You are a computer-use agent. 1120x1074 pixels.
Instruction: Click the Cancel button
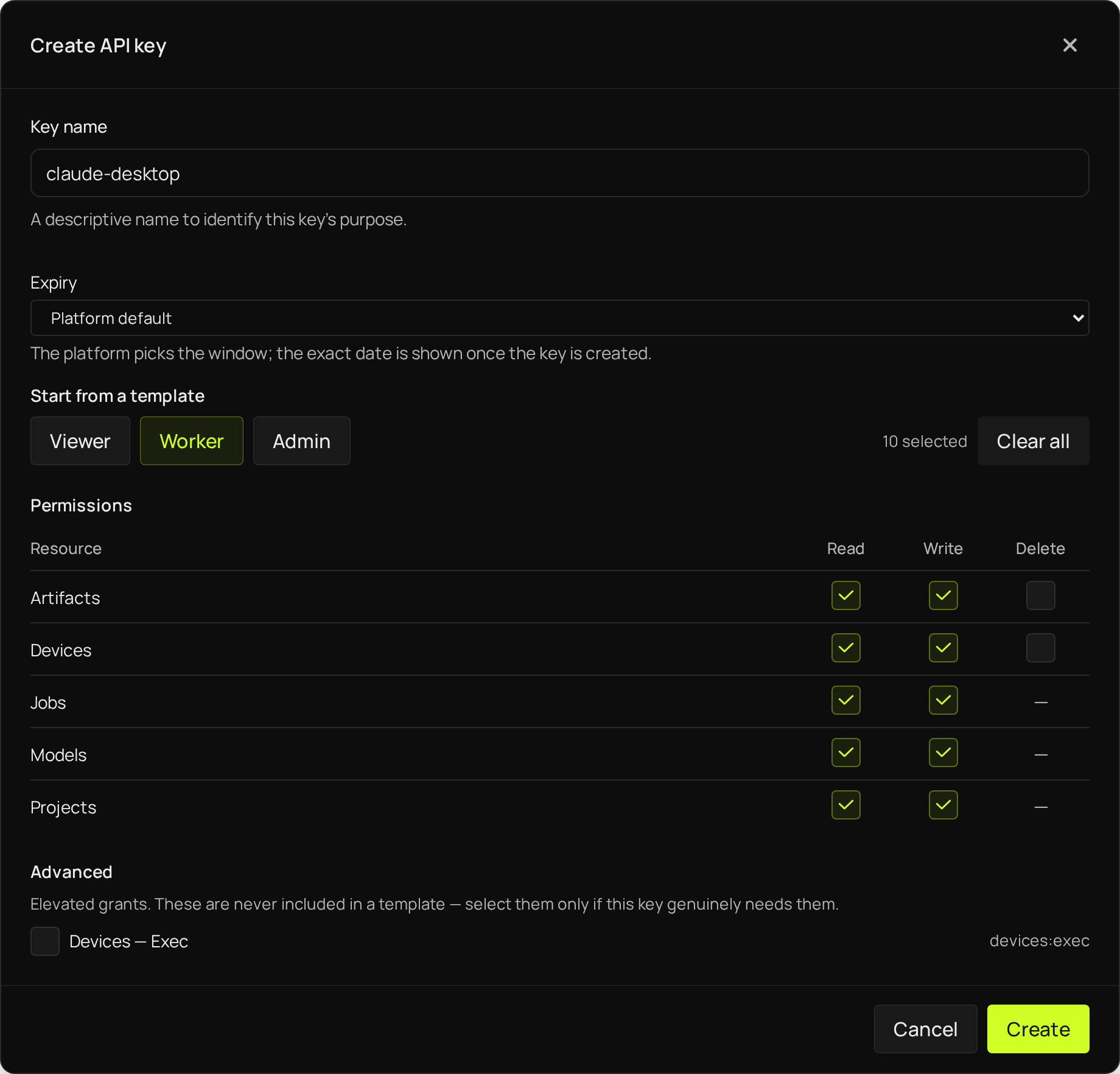(x=925, y=1029)
